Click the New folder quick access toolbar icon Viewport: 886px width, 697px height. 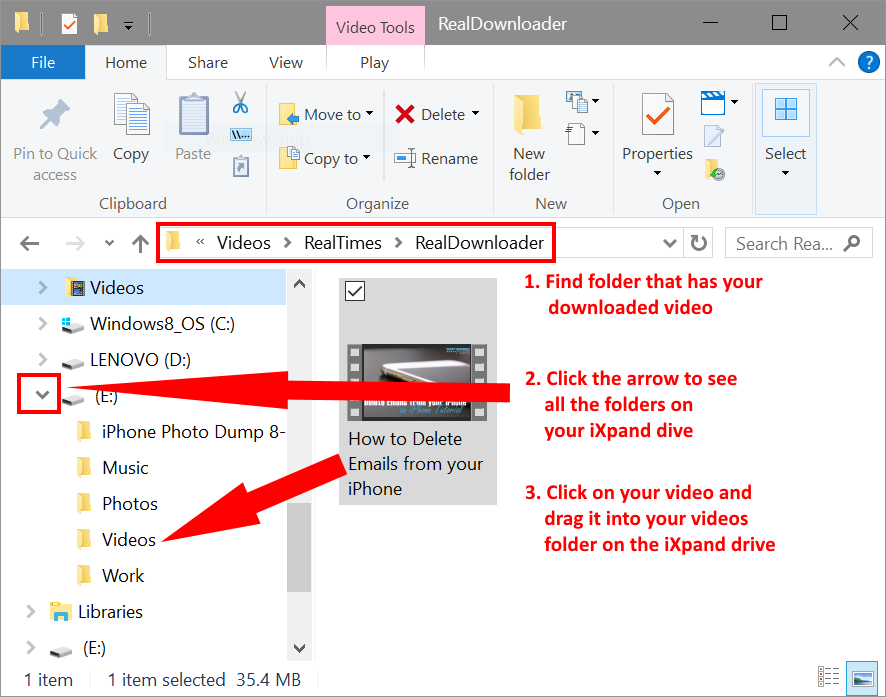click(x=101, y=24)
